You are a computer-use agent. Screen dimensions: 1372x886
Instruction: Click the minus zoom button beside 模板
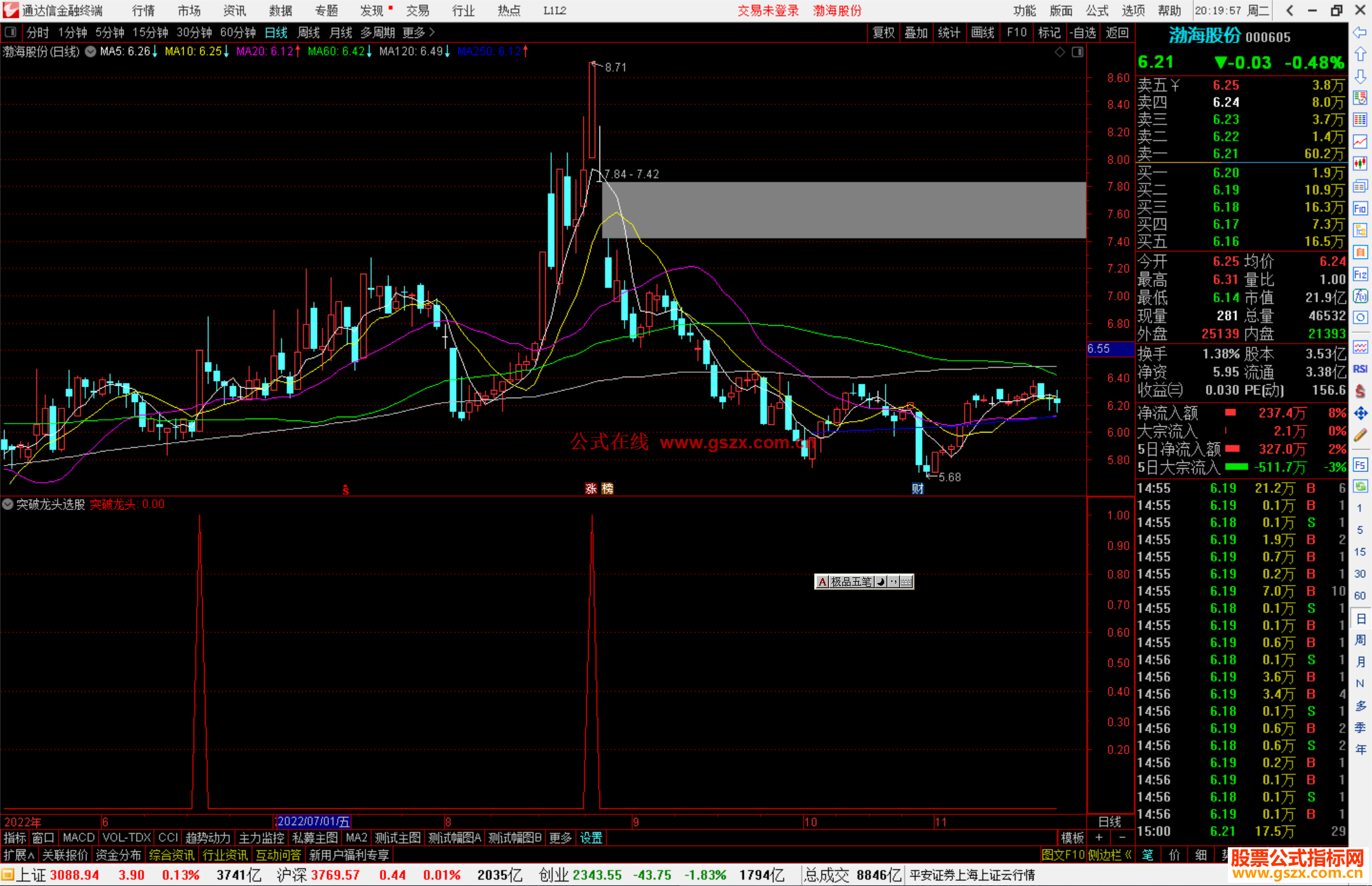pos(1122,838)
